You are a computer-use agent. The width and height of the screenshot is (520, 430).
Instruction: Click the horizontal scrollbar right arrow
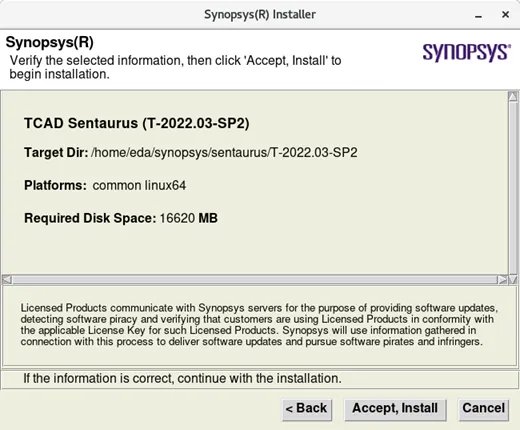[x=502, y=279]
